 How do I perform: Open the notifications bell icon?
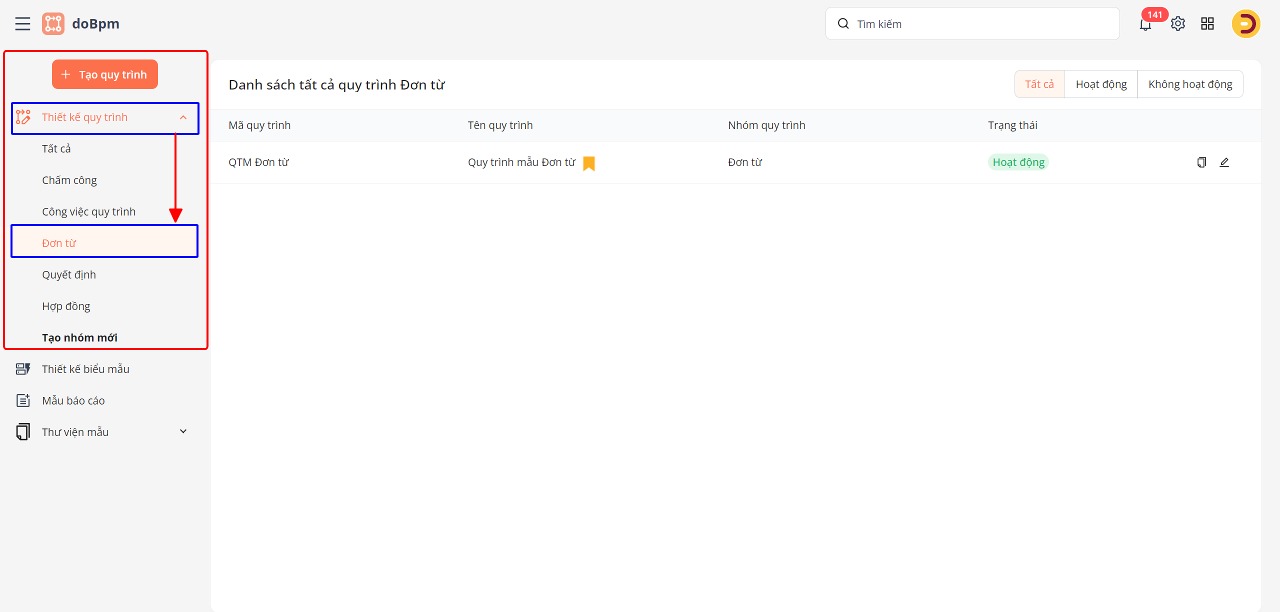click(1146, 25)
